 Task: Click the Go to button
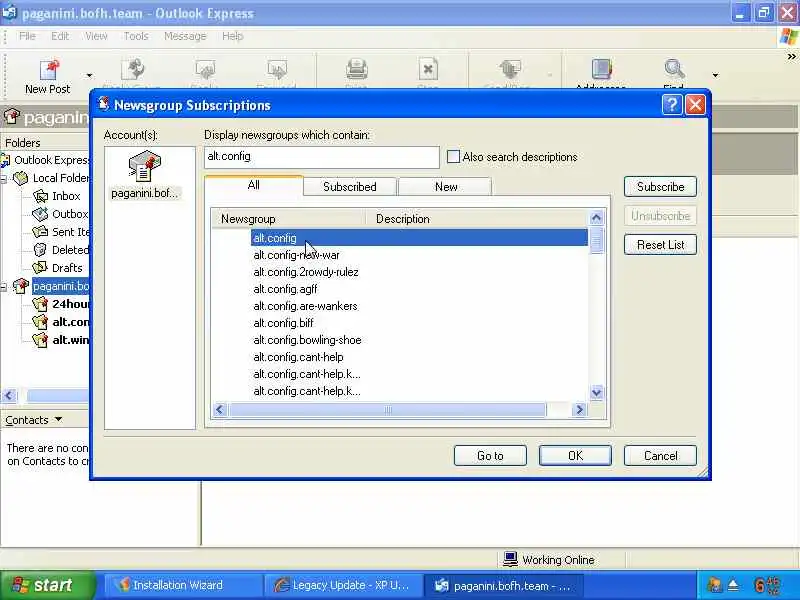(x=490, y=456)
